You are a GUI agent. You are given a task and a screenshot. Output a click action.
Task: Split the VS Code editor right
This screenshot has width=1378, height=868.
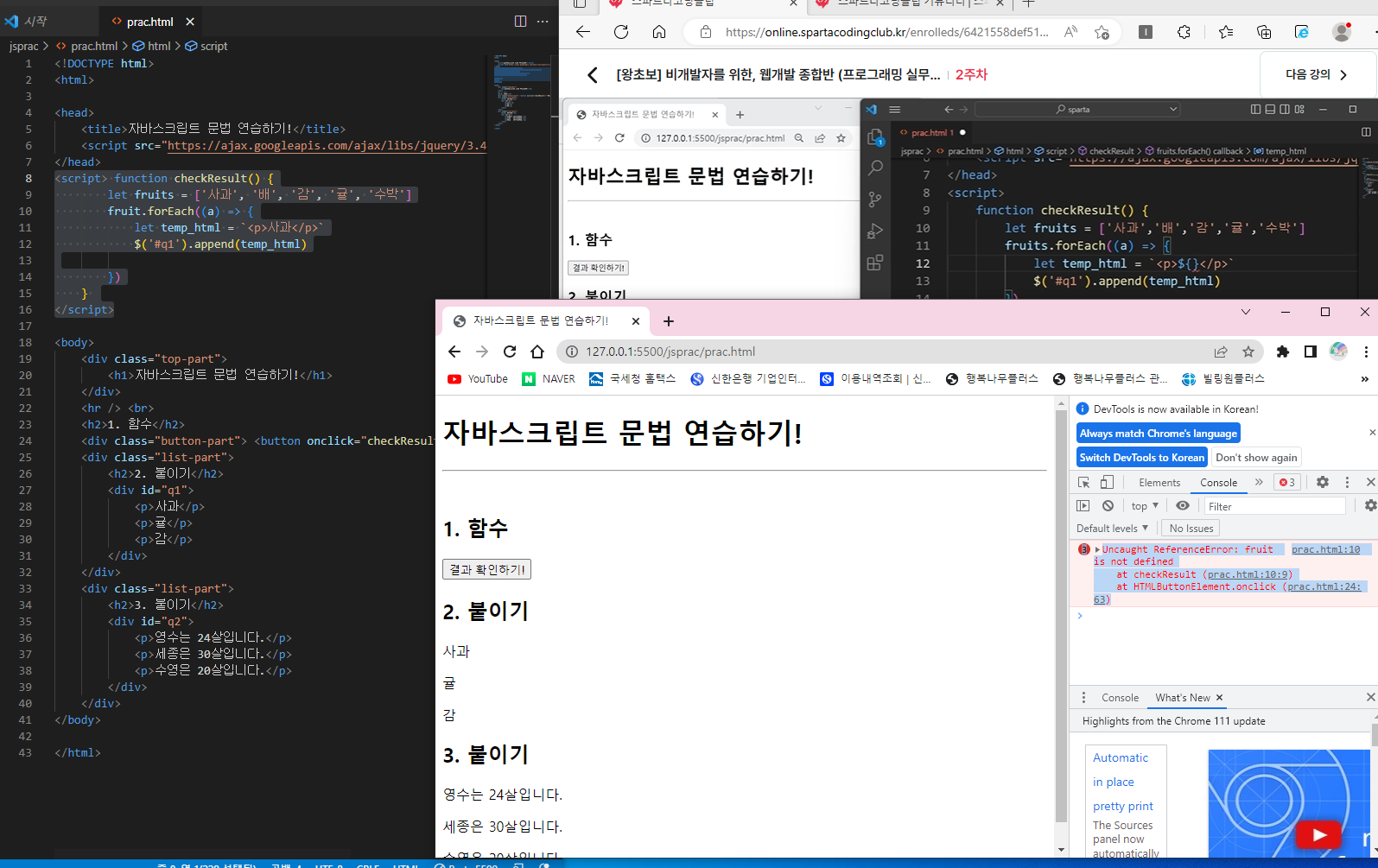pos(520,21)
